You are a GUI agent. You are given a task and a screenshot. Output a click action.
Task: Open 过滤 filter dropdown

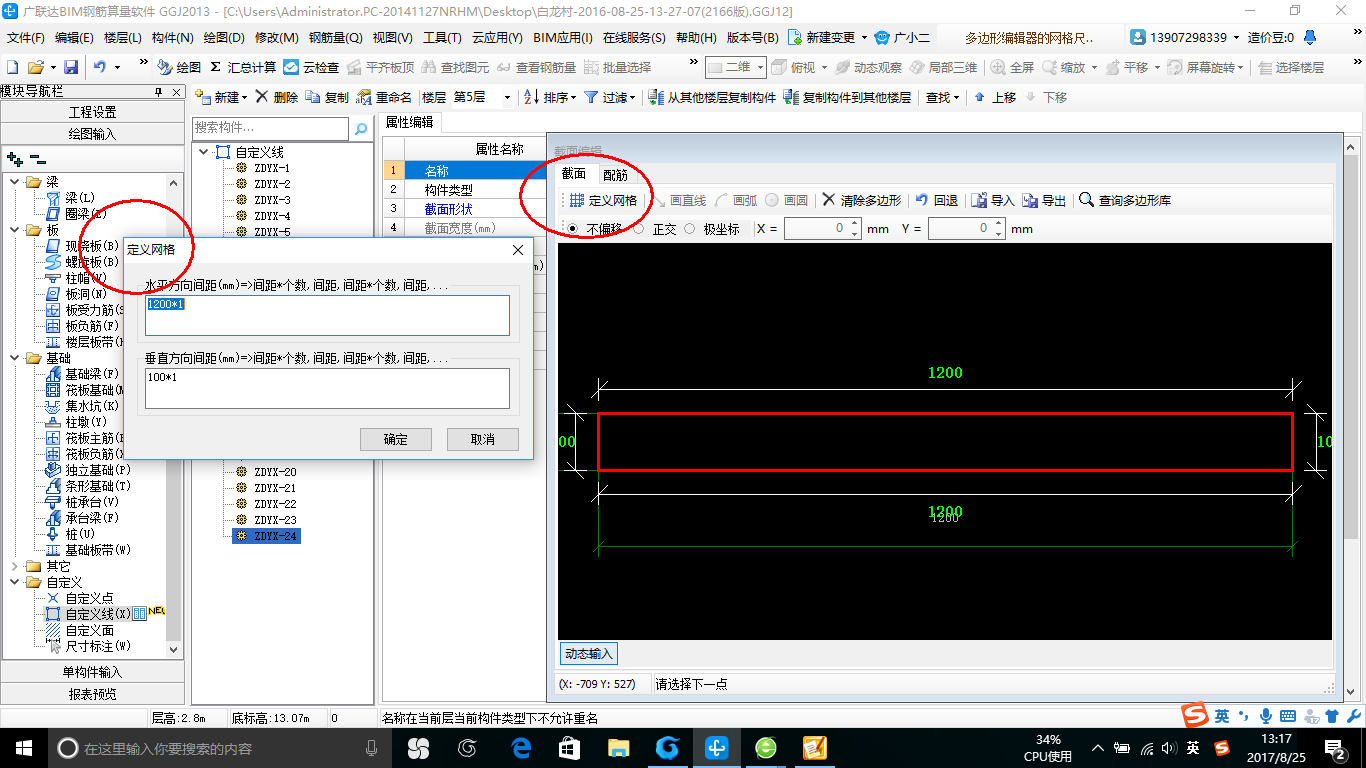tap(609, 97)
